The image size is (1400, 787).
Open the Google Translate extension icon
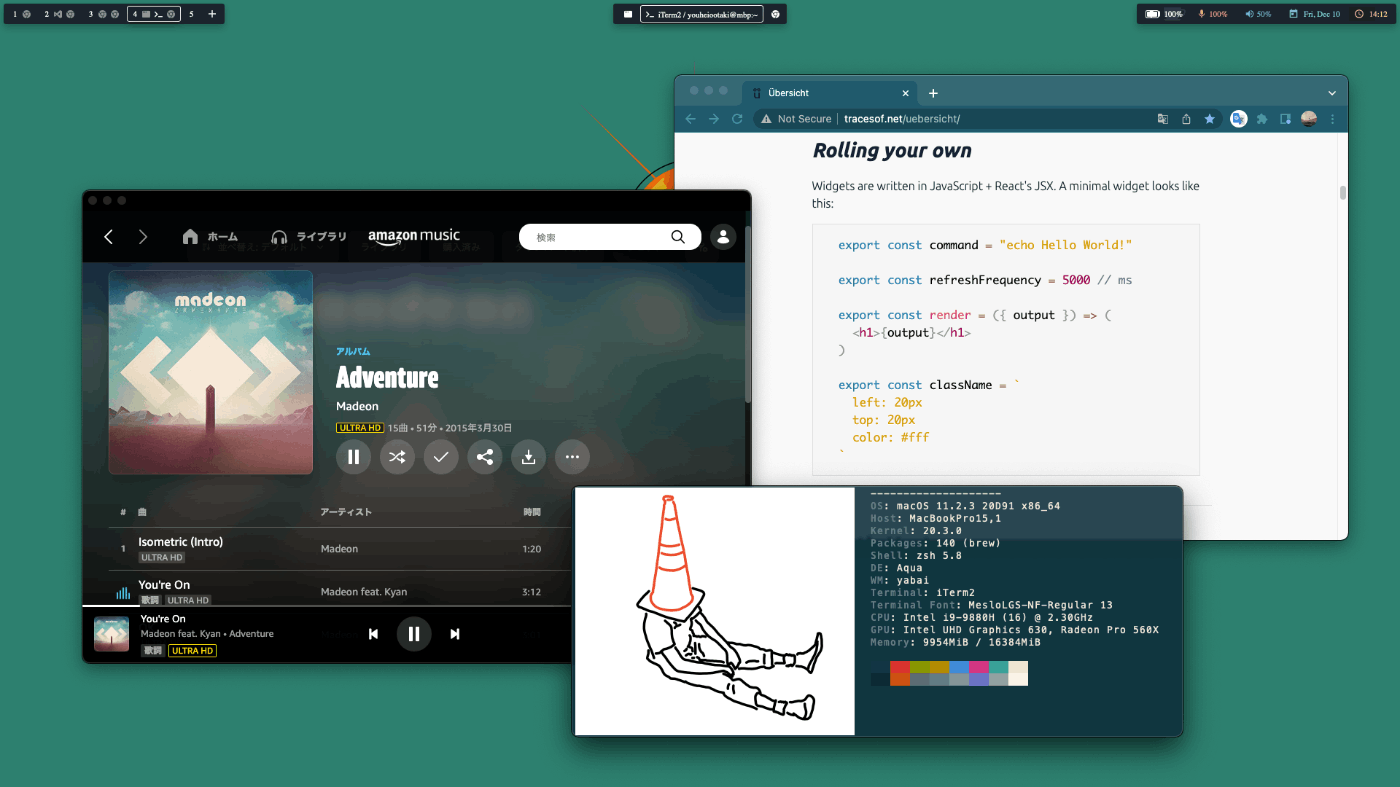point(1239,119)
